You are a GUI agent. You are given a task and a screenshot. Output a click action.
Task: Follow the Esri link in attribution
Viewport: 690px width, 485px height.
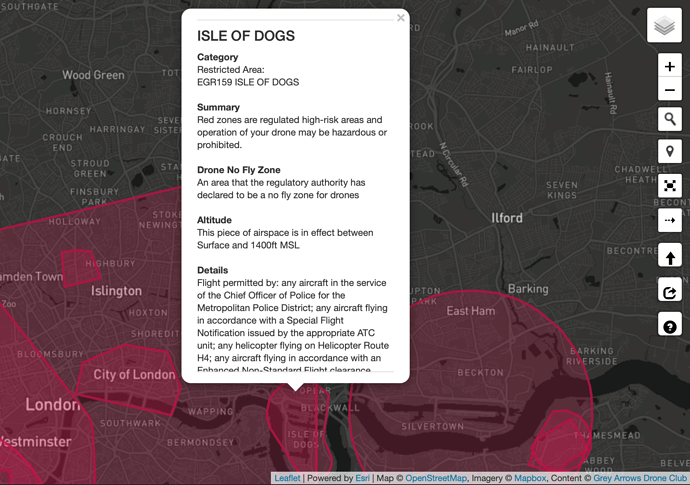362,478
